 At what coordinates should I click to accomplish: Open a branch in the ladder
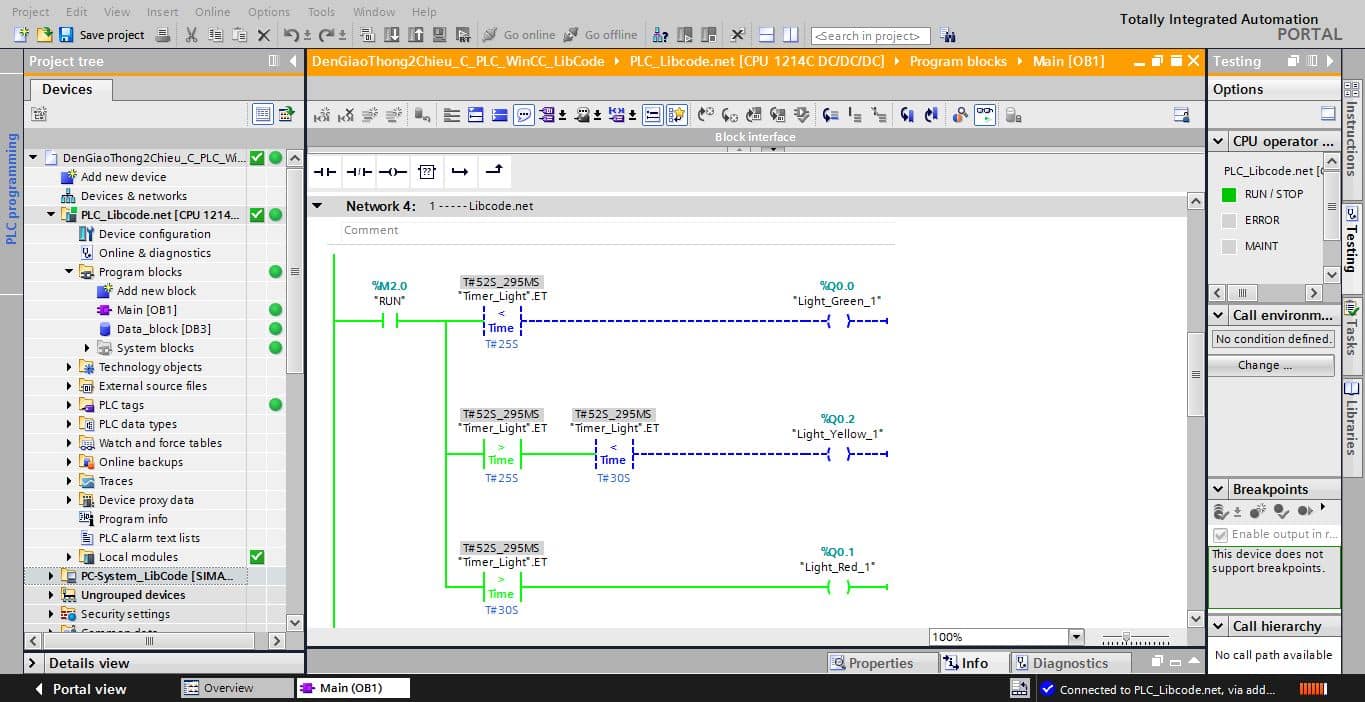pos(460,172)
